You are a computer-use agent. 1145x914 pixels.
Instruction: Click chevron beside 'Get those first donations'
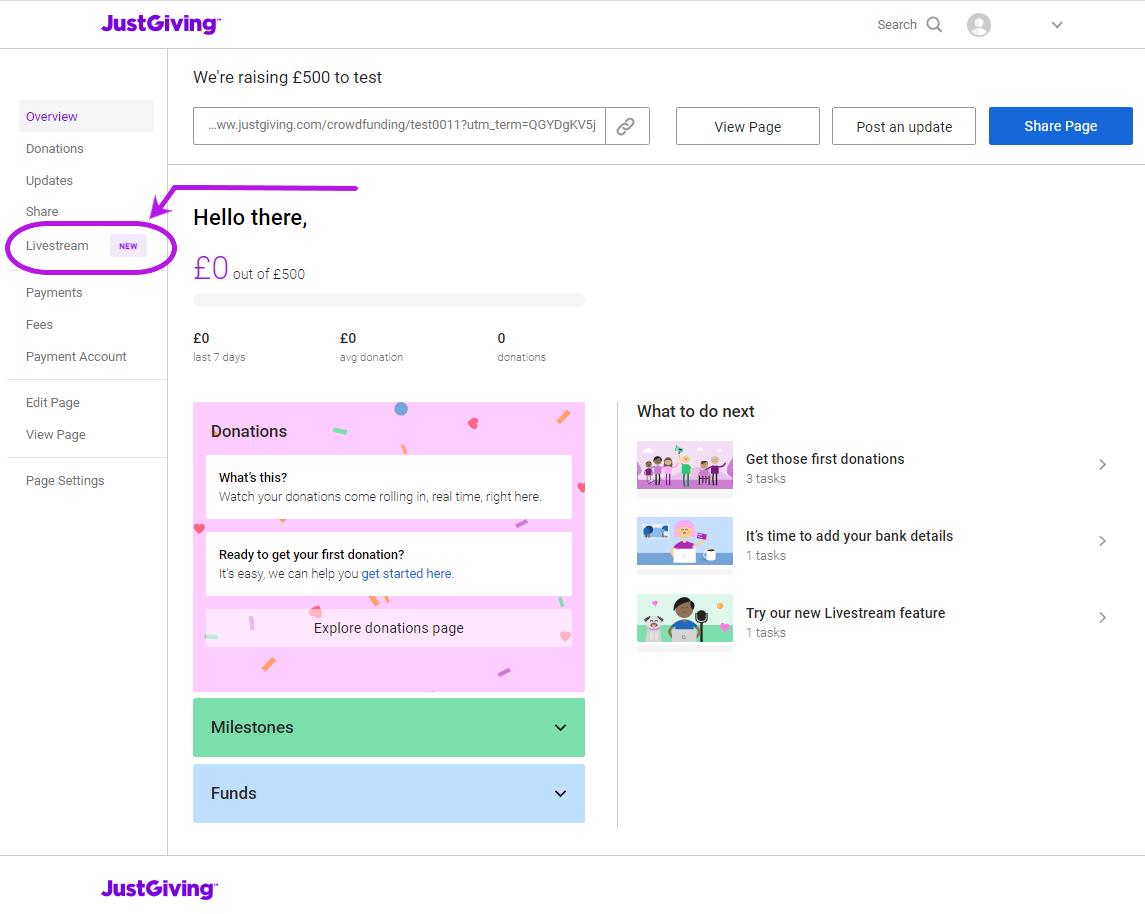pos(1103,465)
